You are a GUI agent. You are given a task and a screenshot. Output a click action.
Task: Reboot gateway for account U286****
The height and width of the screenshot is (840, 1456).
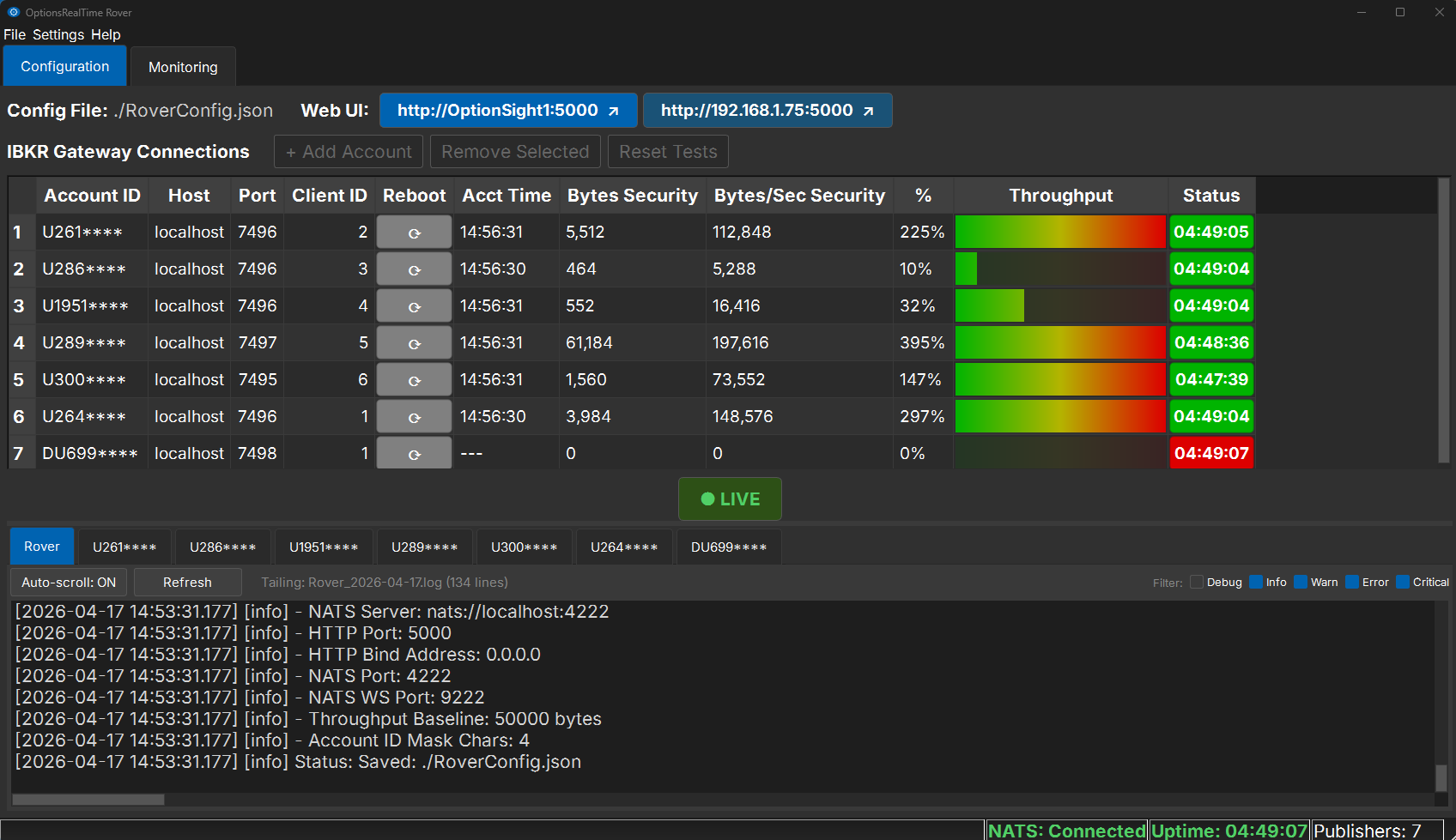pos(414,269)
